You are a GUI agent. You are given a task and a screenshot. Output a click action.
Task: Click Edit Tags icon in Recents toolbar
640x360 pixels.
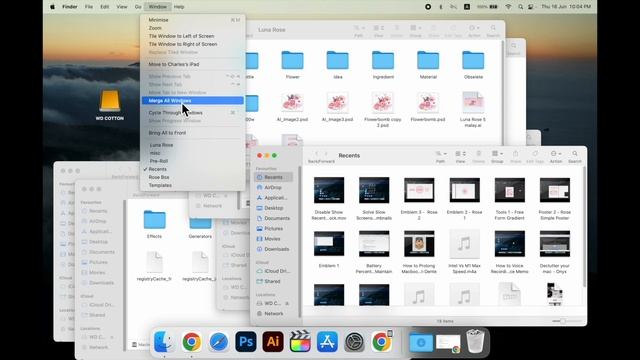(x=535, y=154)
